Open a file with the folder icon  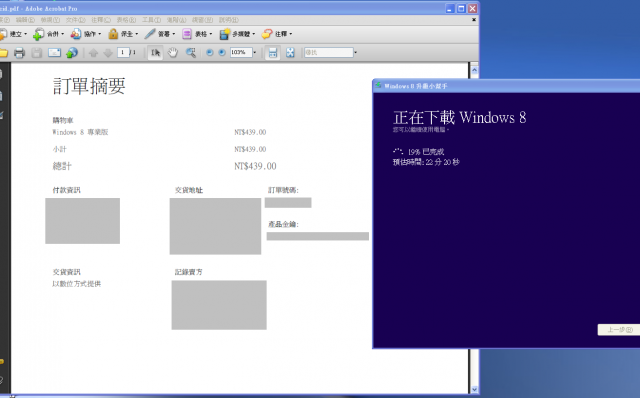point(3,53)
